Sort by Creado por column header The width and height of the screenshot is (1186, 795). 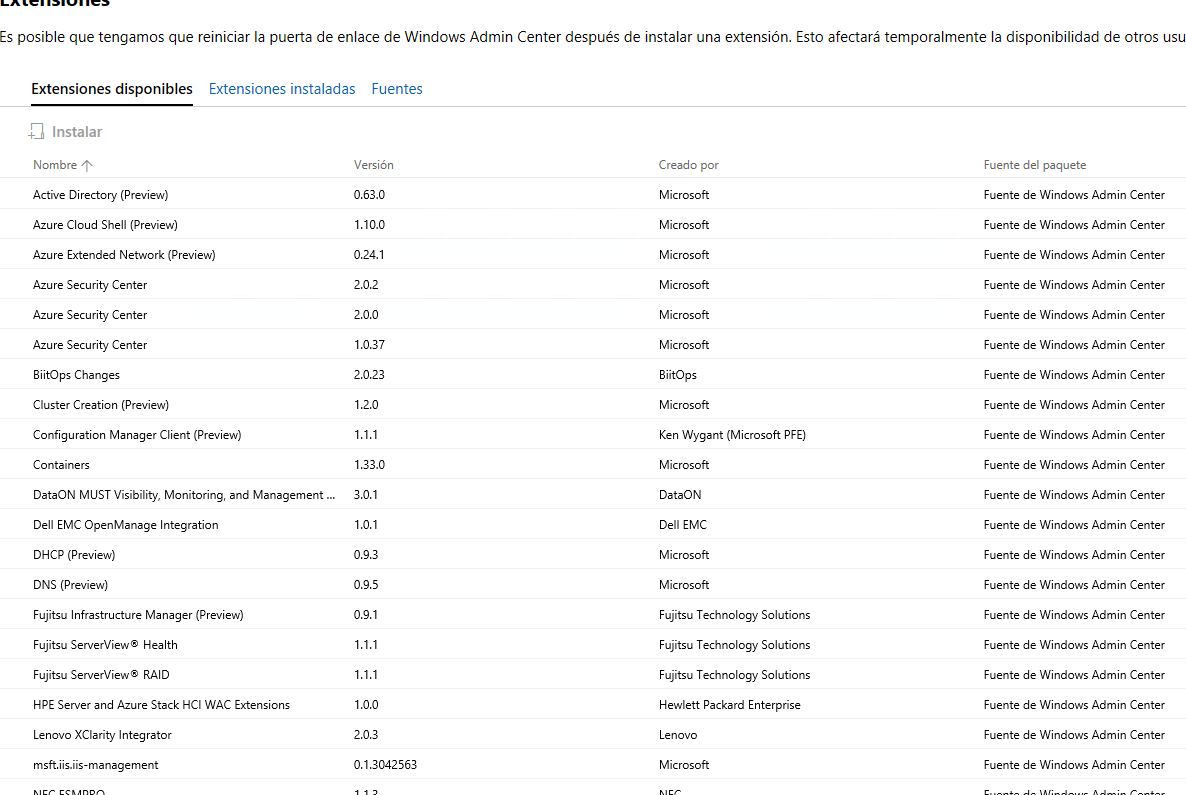[688, 165]
